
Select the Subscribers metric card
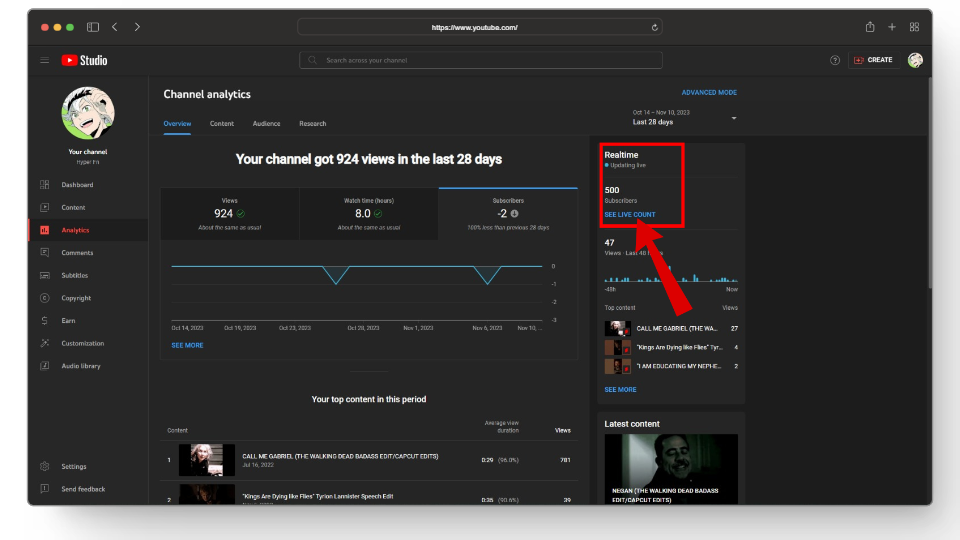[x=507, y=213]
